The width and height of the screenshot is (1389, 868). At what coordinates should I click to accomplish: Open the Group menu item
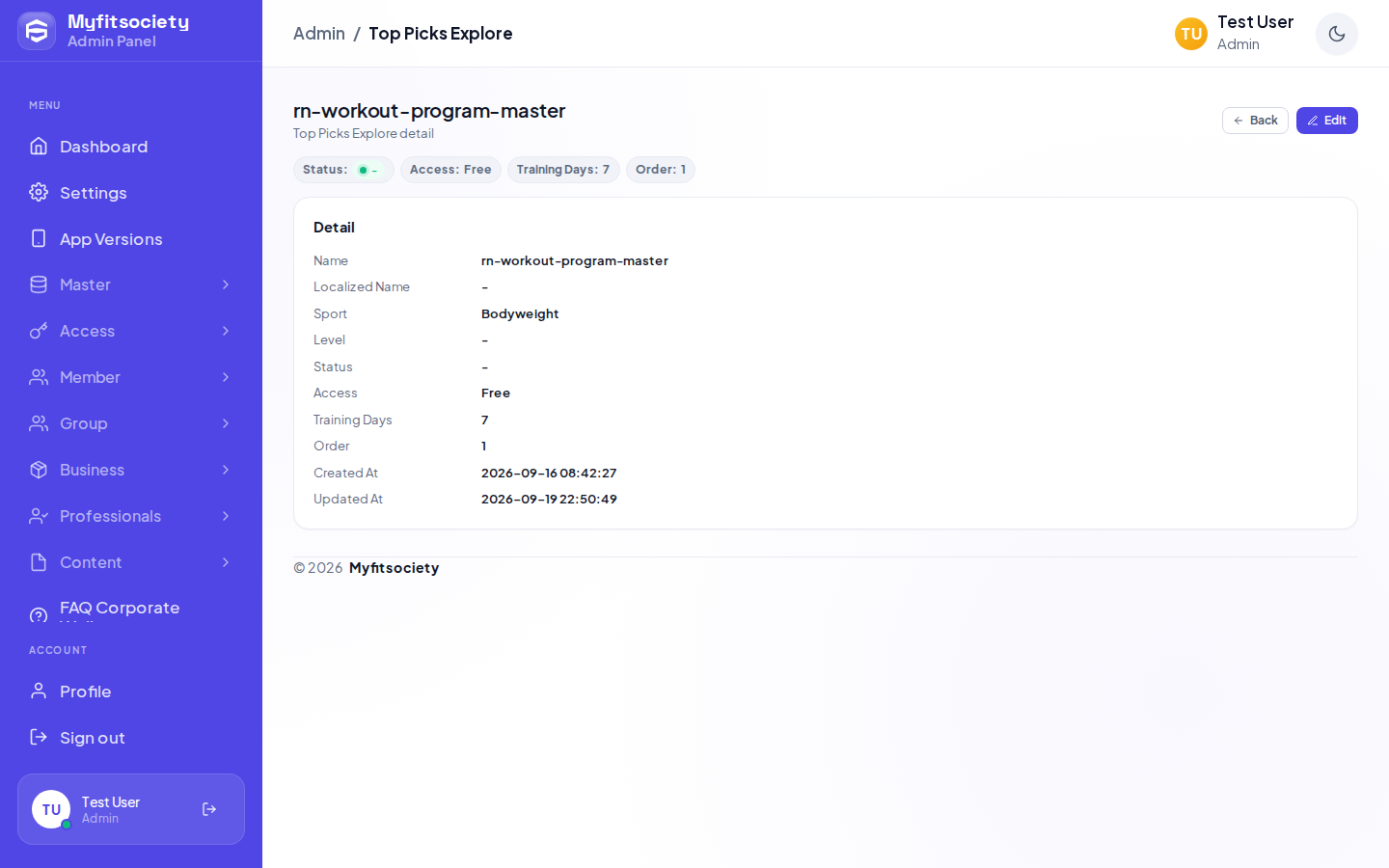[131, 423]
